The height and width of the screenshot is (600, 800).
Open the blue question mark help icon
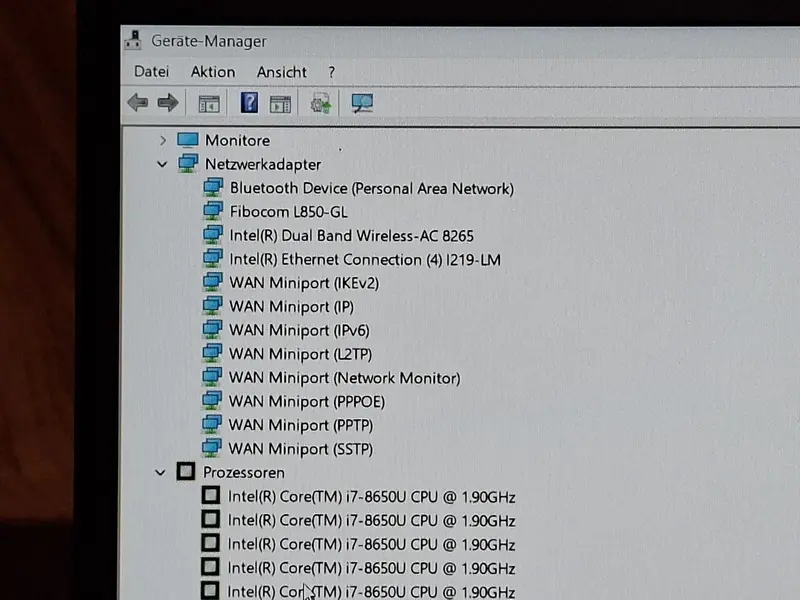point(249,103)
